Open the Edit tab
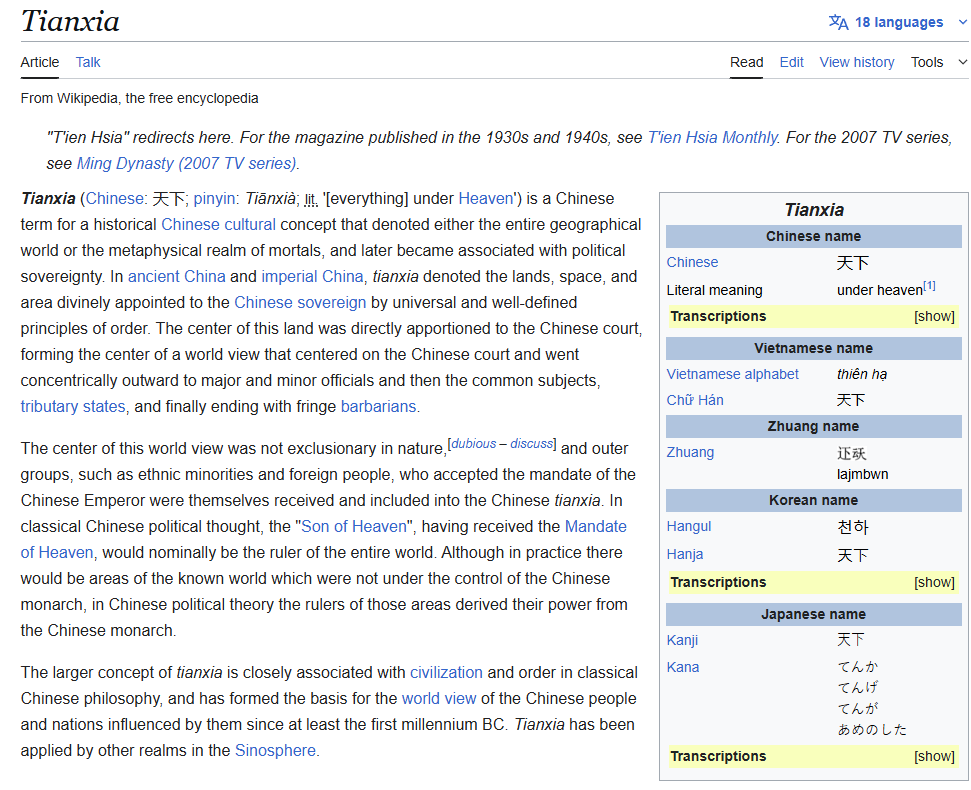Viewport: 971px width, 790px height. point(791,62)
